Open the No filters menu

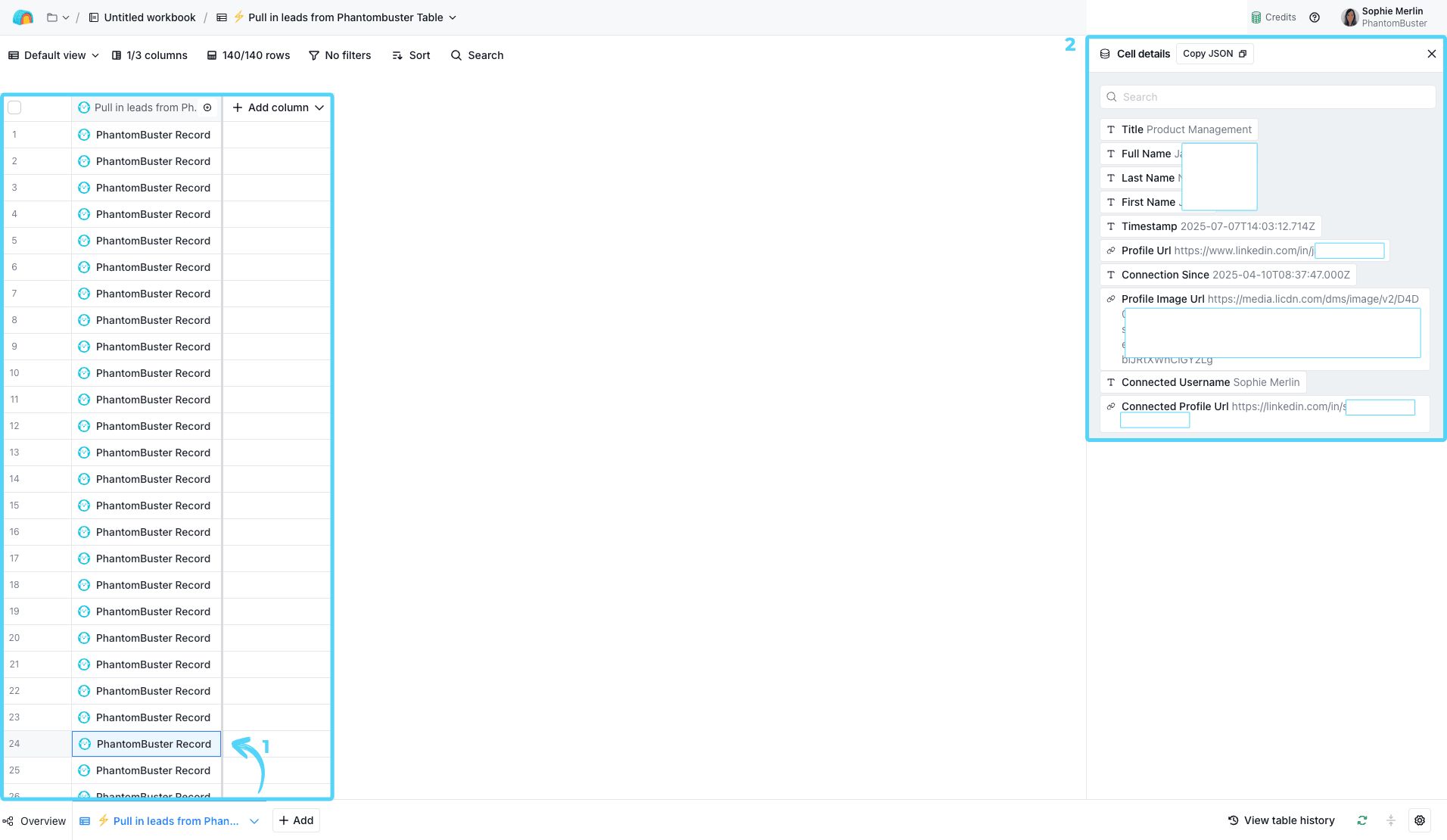[x=340, y=55]
